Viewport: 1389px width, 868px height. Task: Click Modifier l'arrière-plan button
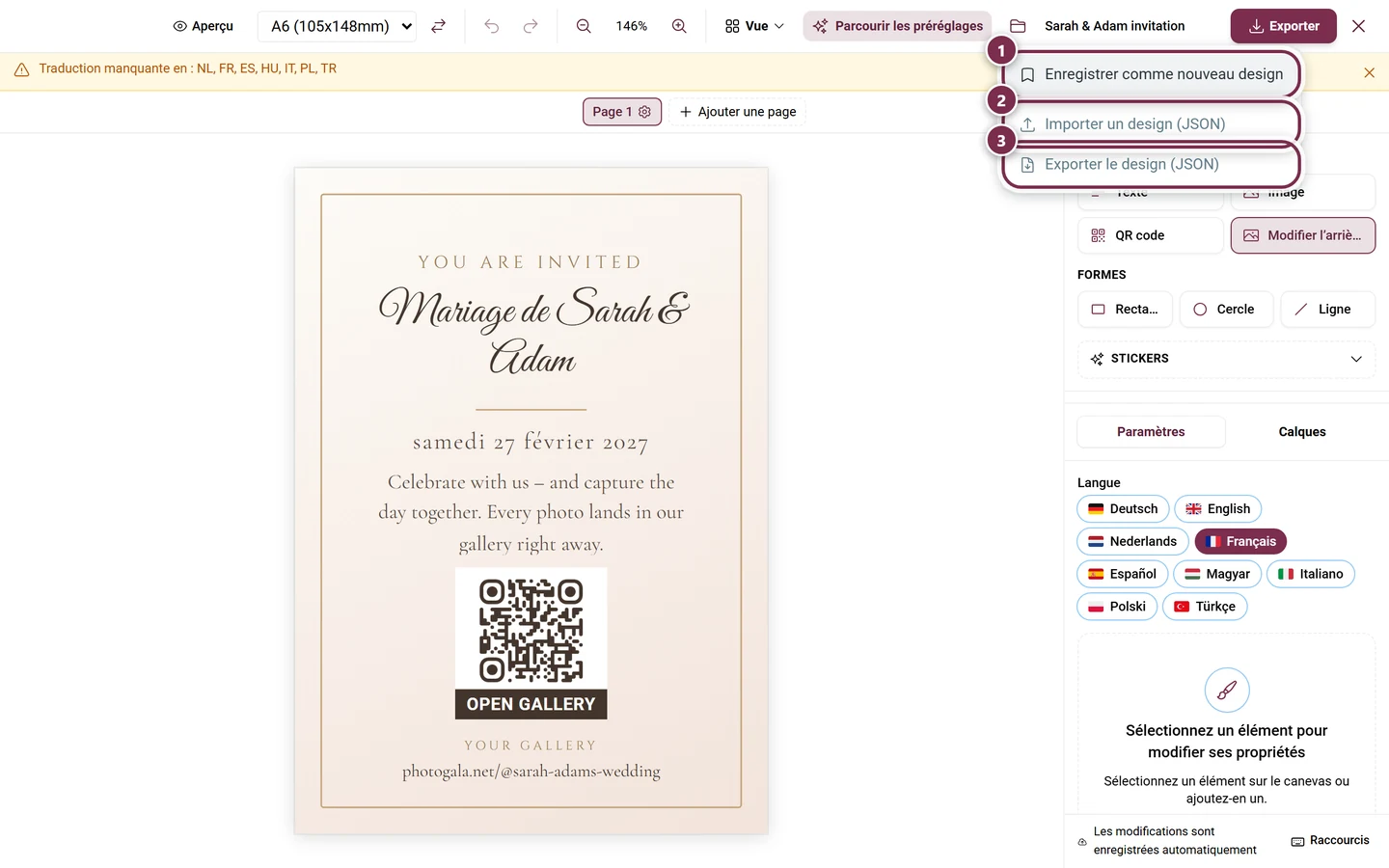tap(1303, 235)
